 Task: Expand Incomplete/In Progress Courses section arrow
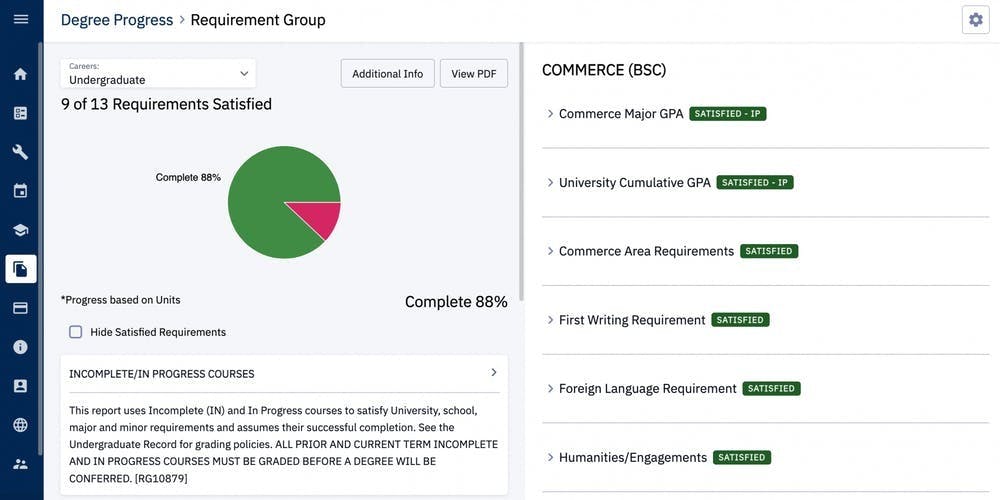point(493,373)
